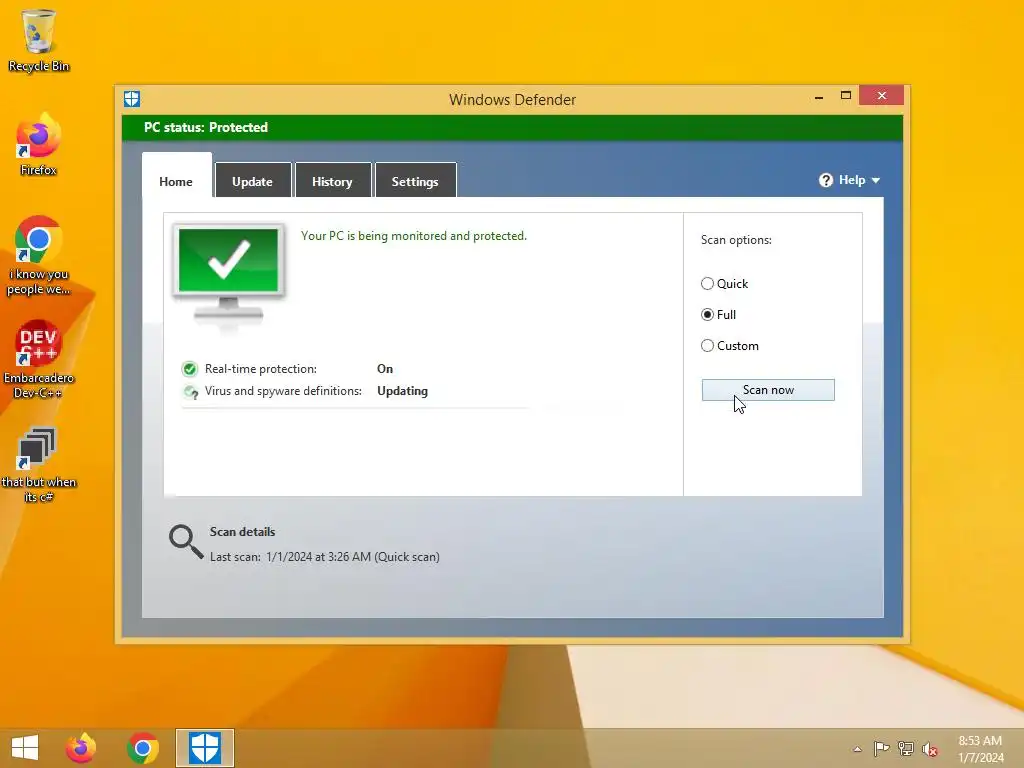Viewport: 1024px width, 768px height.
Task: Click the Real-time protection green check icon
Action: click(189, 369)
